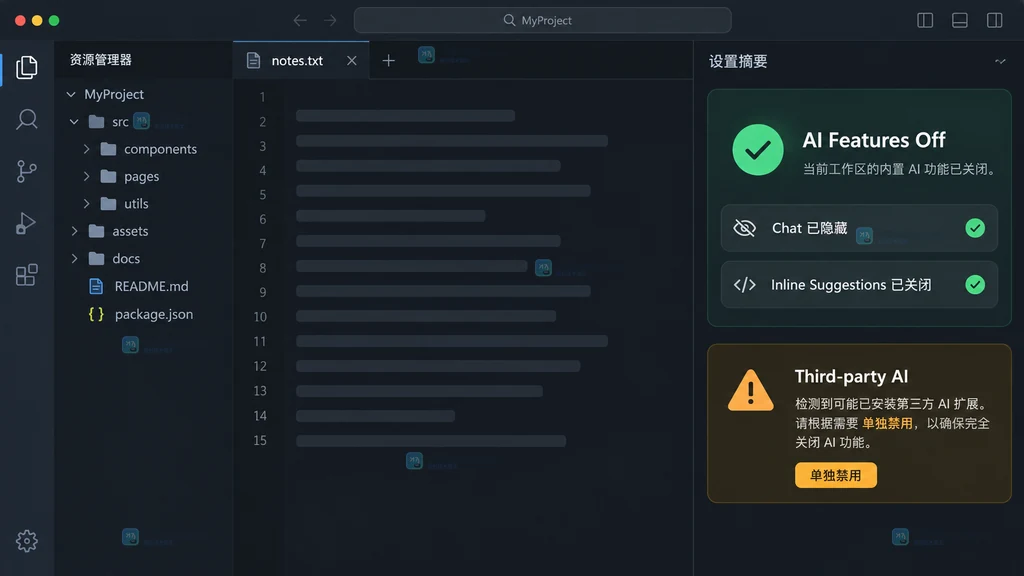
Task: Toggle the green check on Inline Suggestions row
Action: (x=975, y=285)
